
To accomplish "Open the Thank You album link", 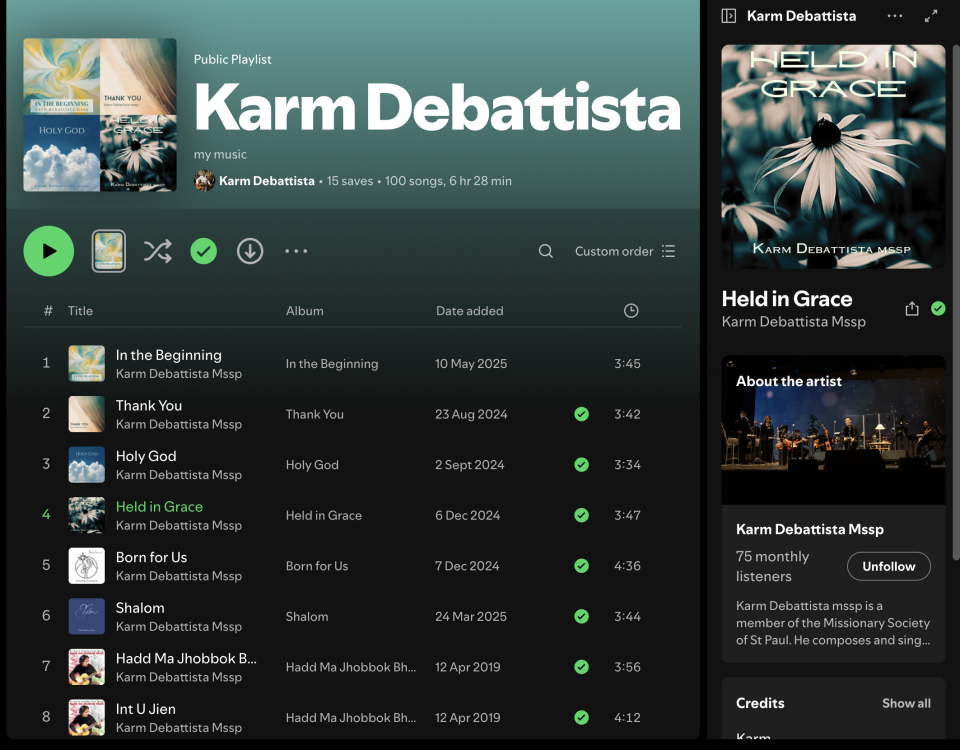I will [x=315, y=414].
